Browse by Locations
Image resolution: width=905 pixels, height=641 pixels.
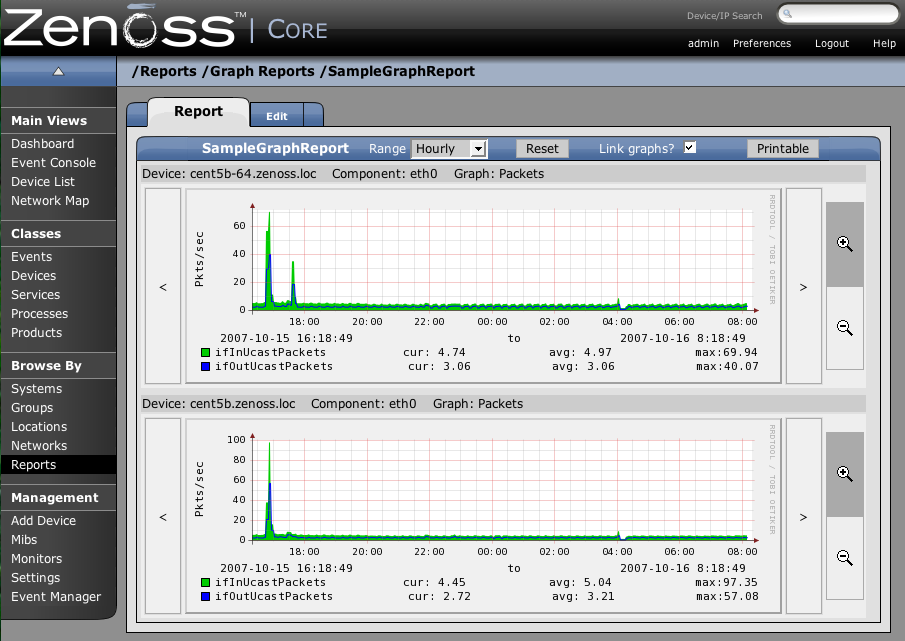39,427
